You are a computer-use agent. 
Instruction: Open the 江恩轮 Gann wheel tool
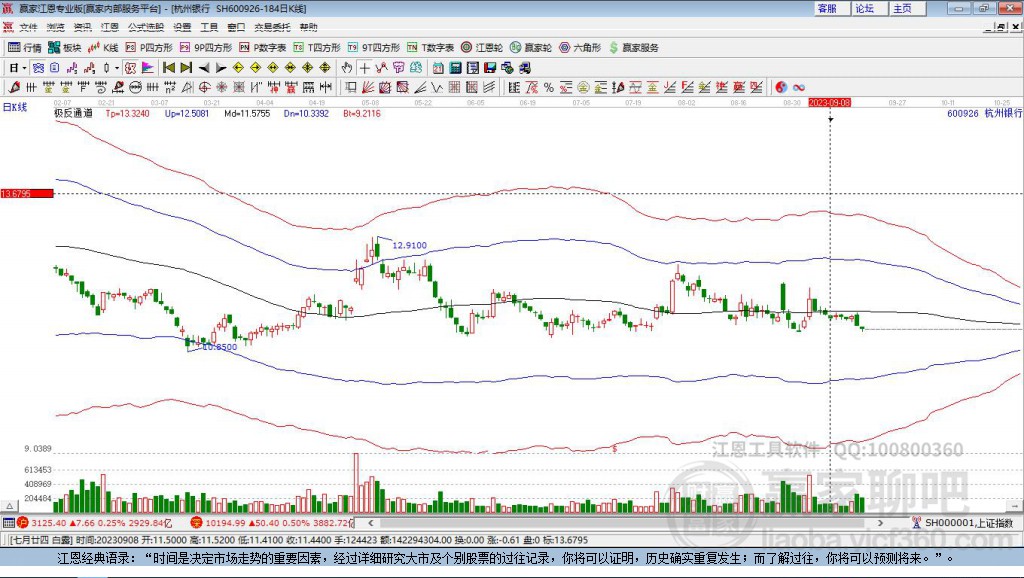(x=482, y=48)
